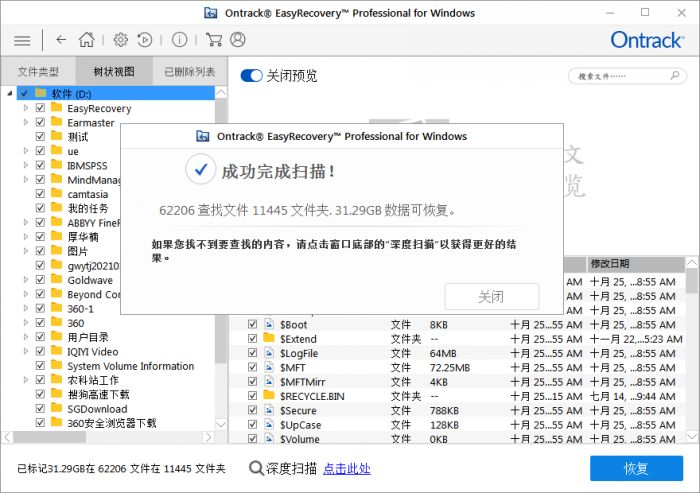Click the IQIYI Video folder icon
The width and height of the screenshot is (700, 493).
tap(56, 351)
